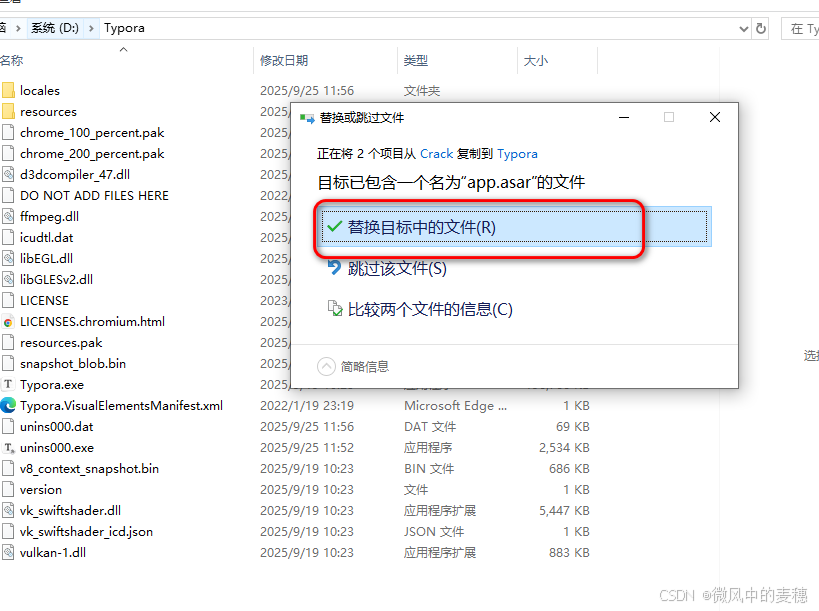Image resolution: width=819 pixels, height=611 pixels.
Task: Choose replace the file in destination option
Action: tap(514, 227)
